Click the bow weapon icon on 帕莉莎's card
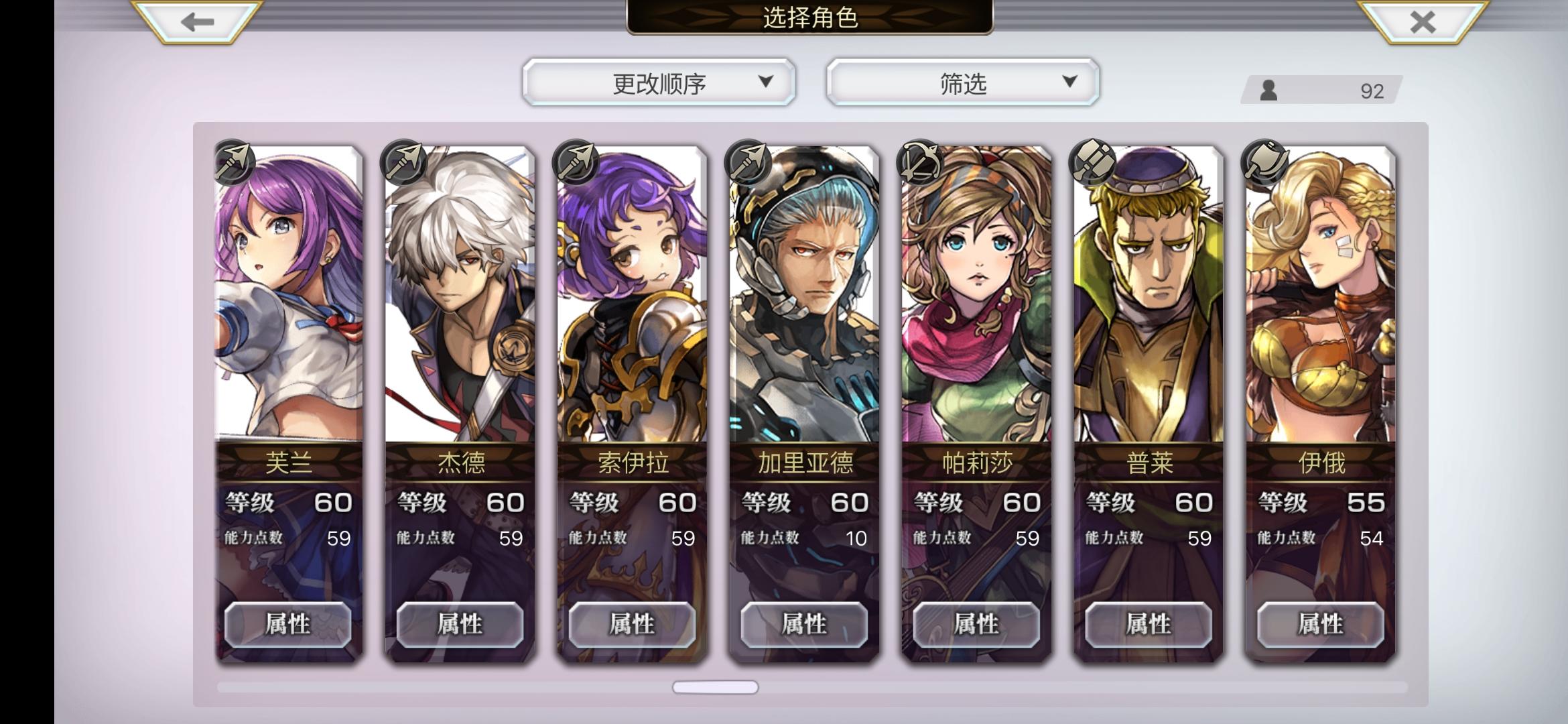This screenshot has height=724, width=1568. tap(919, 163)
